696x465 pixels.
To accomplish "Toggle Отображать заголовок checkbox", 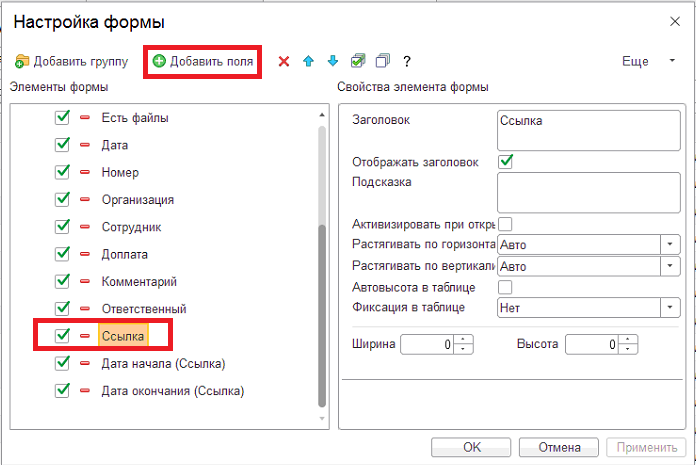I will (x=506, y=162).
